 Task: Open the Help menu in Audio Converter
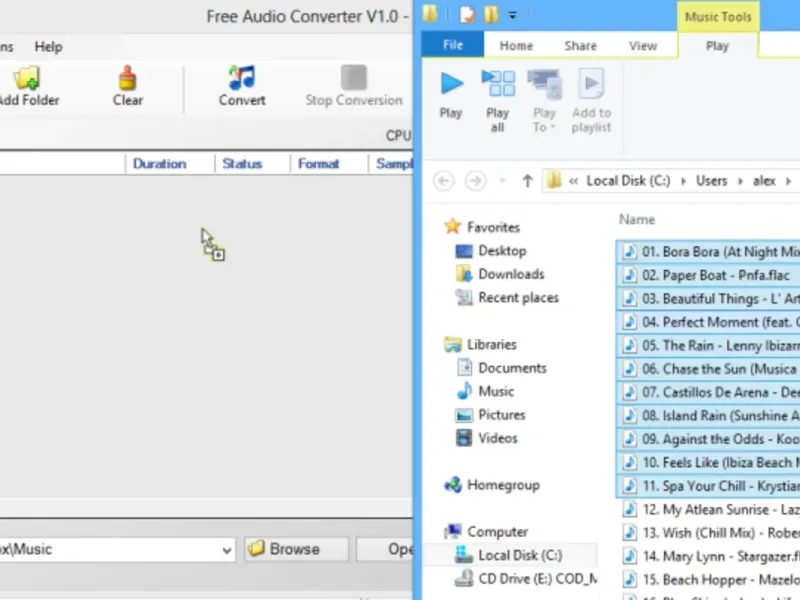[48, 47]
